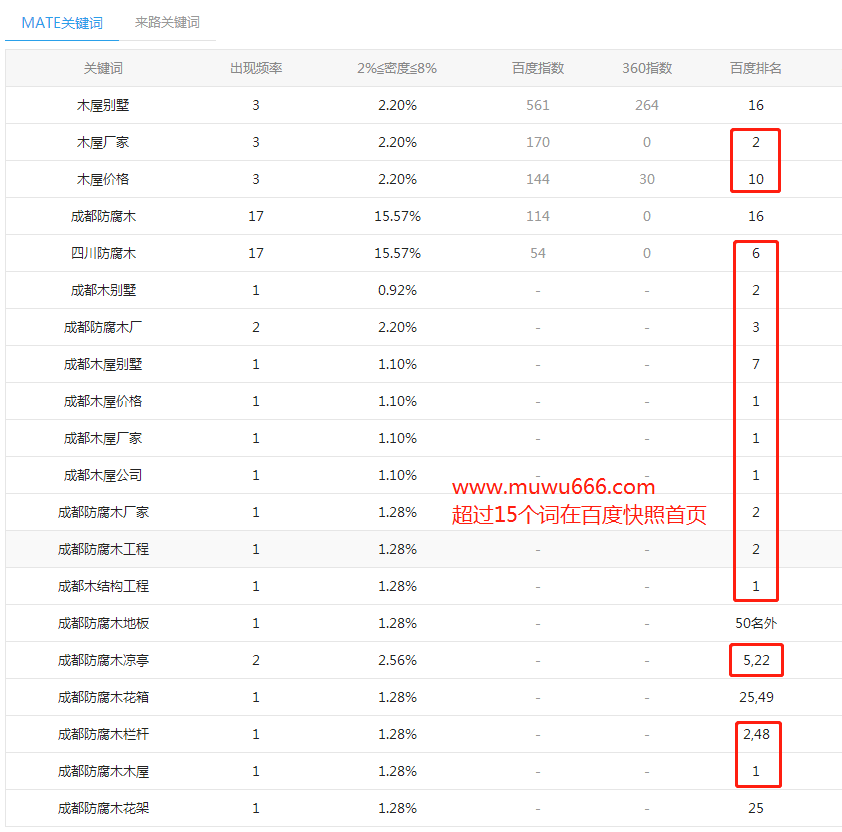Click ranking 5,22 for 成都防腐木凉亭
842x832 pixels.
(x=756, y=660)
